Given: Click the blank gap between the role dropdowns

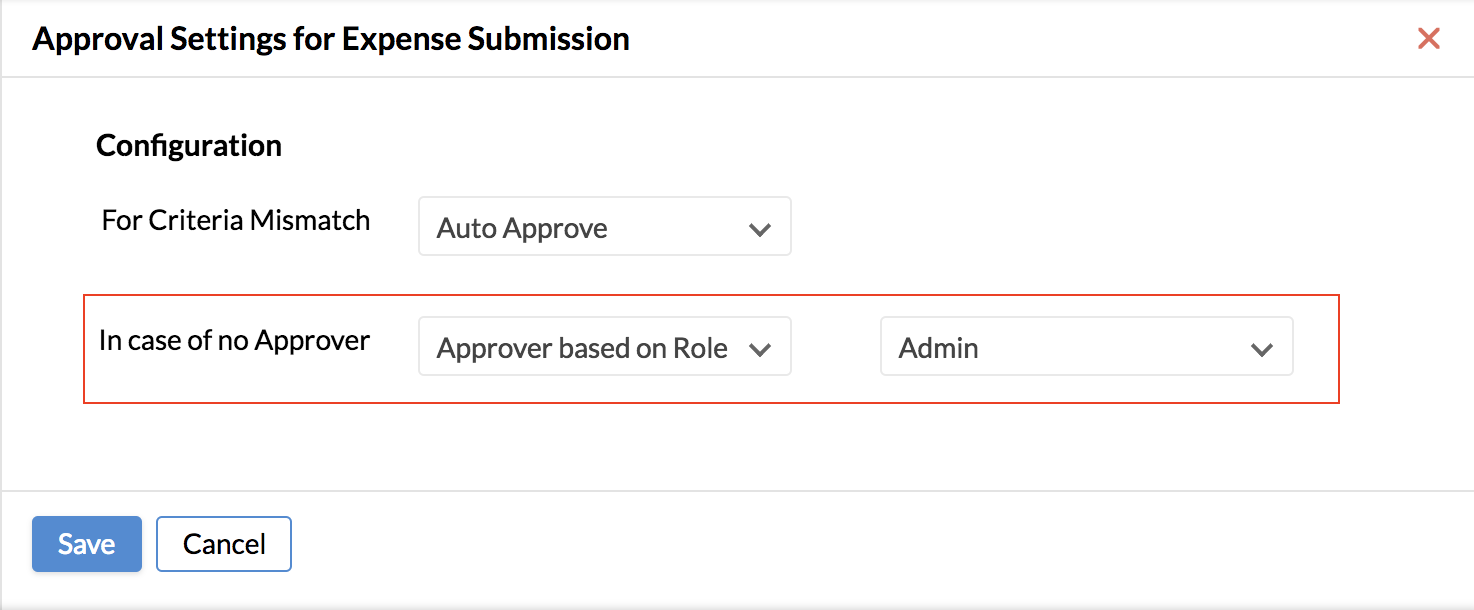Looking at the screenshot, I should pos(836,346).
